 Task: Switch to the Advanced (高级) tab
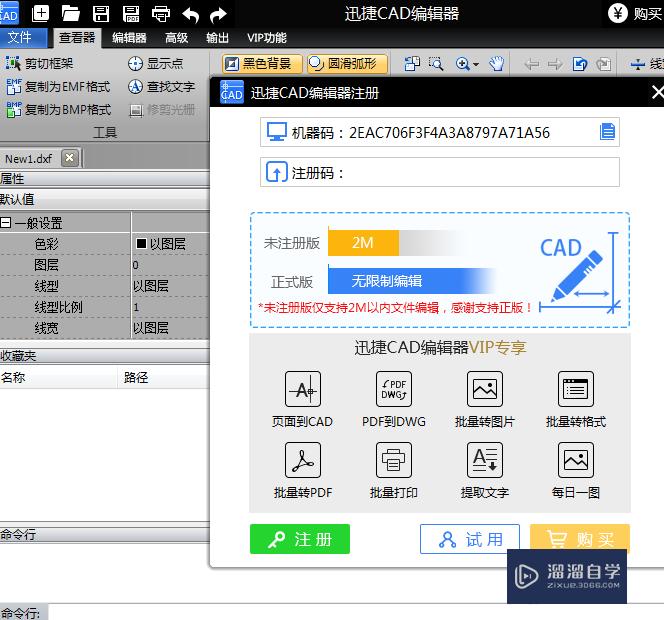177,38
